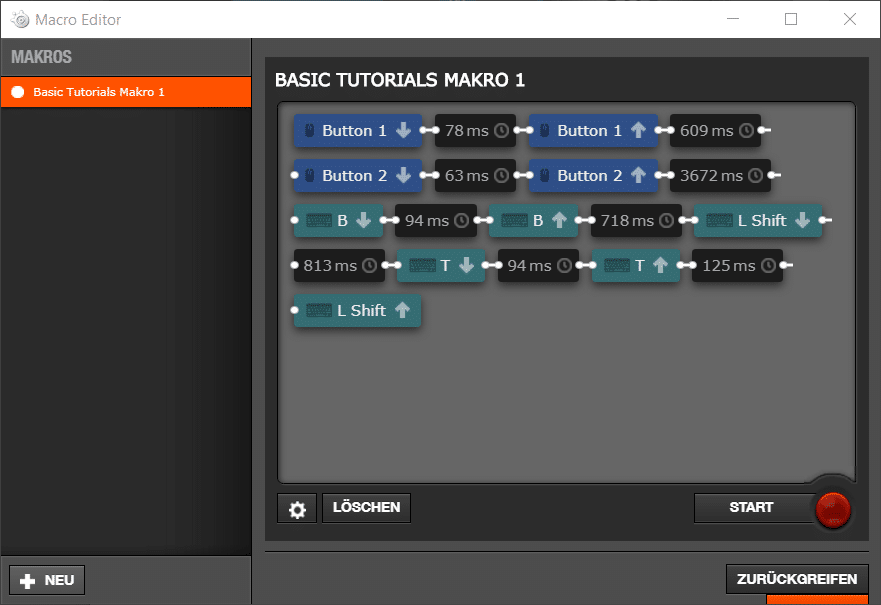881x605 pixels.
Task: Select the Button 2 press-down event
Action: [357, 176]
